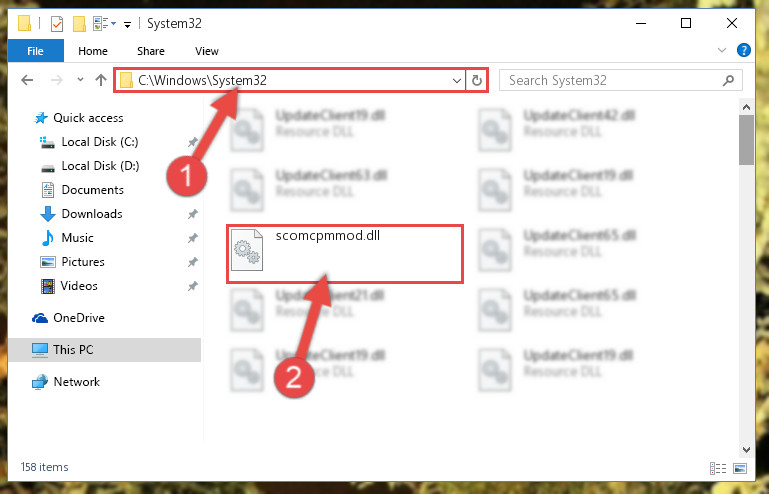Switch to large thumbnails view icon
This screenshot has width=769, height=494.
click(x=740, y=468)
